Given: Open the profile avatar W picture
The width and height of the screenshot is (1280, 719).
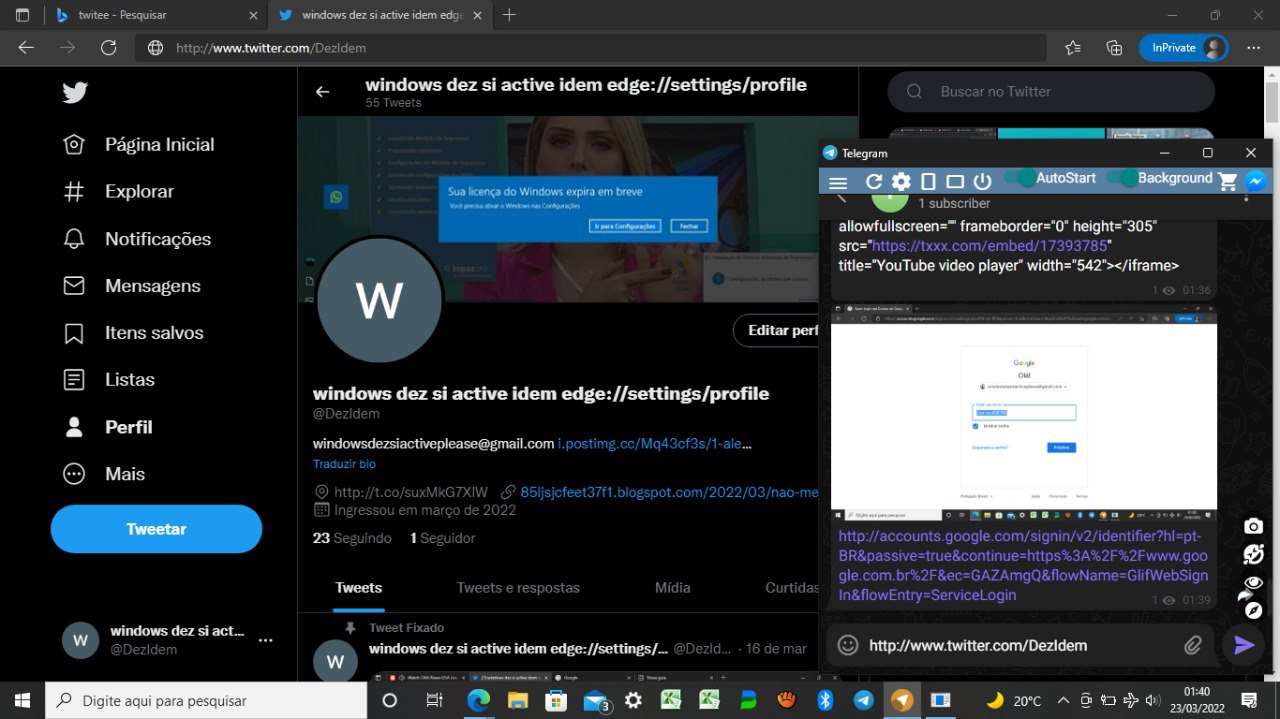Looking at the screenshot, I should click(379, 300).
